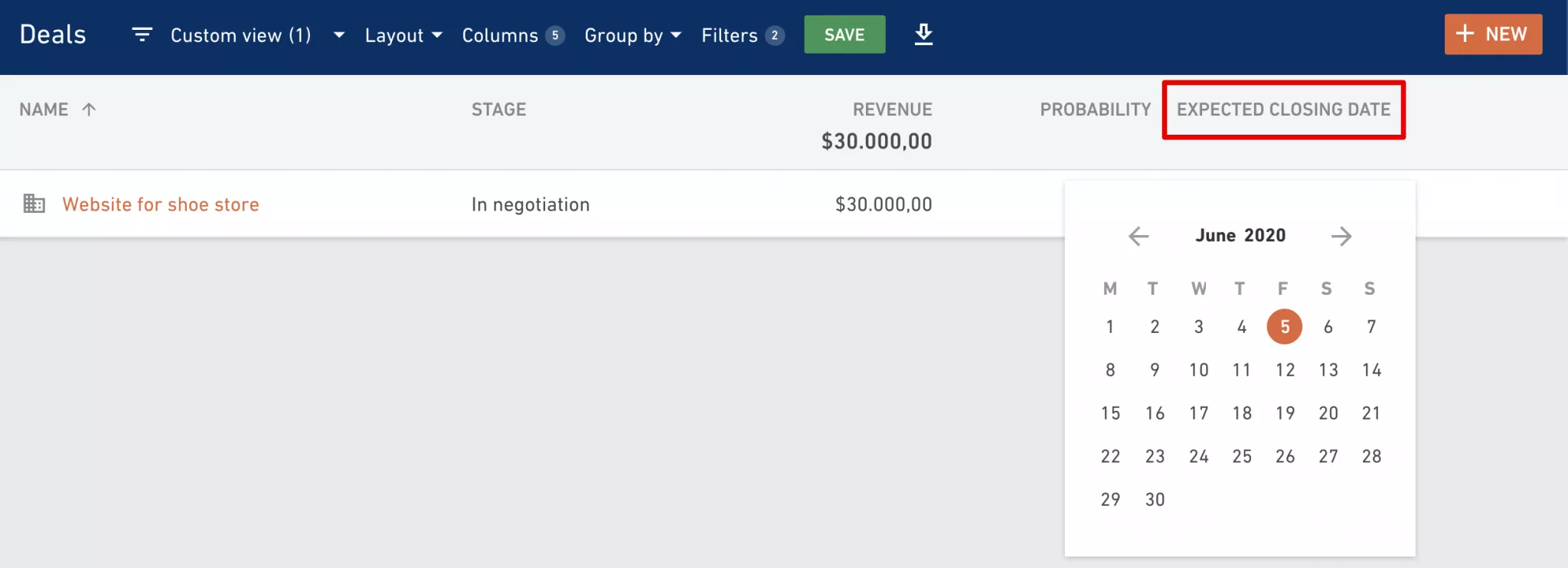Click the filter lines icon beside Custom view
The height and width of the screenshot is (568, 1568).
pos(142,34)
